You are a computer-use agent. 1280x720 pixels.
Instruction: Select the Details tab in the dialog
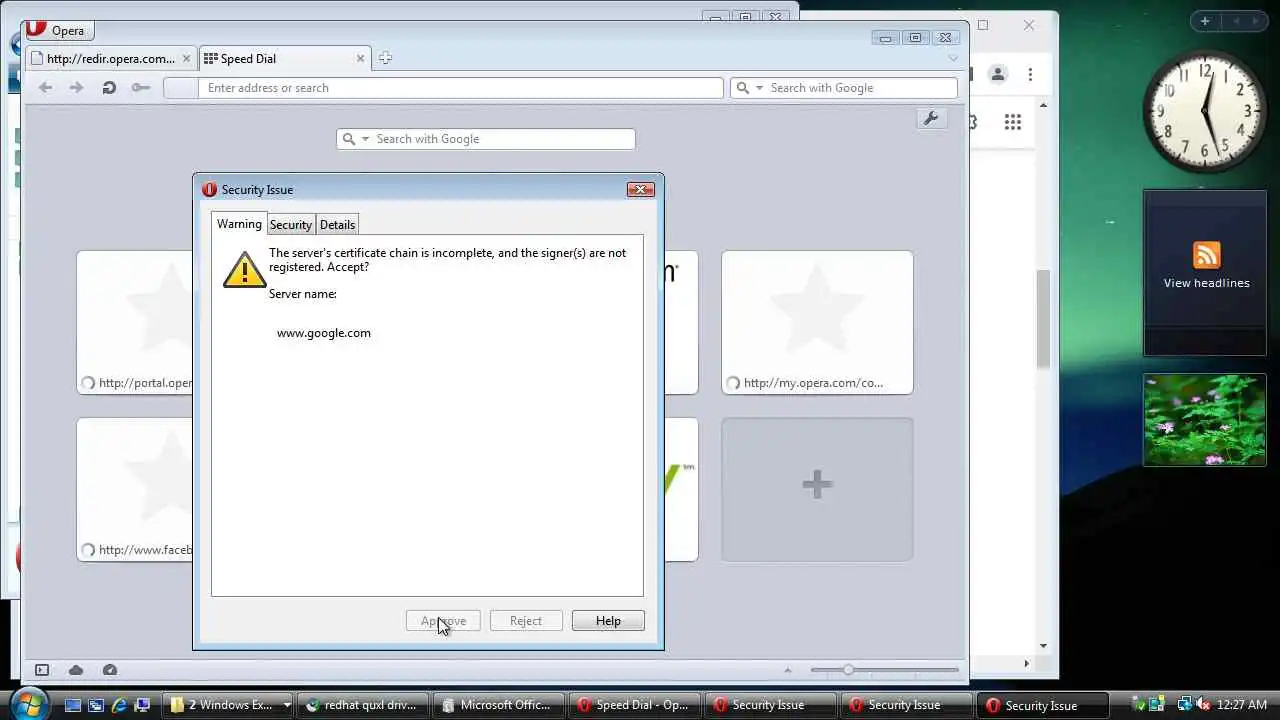point(338,225)
